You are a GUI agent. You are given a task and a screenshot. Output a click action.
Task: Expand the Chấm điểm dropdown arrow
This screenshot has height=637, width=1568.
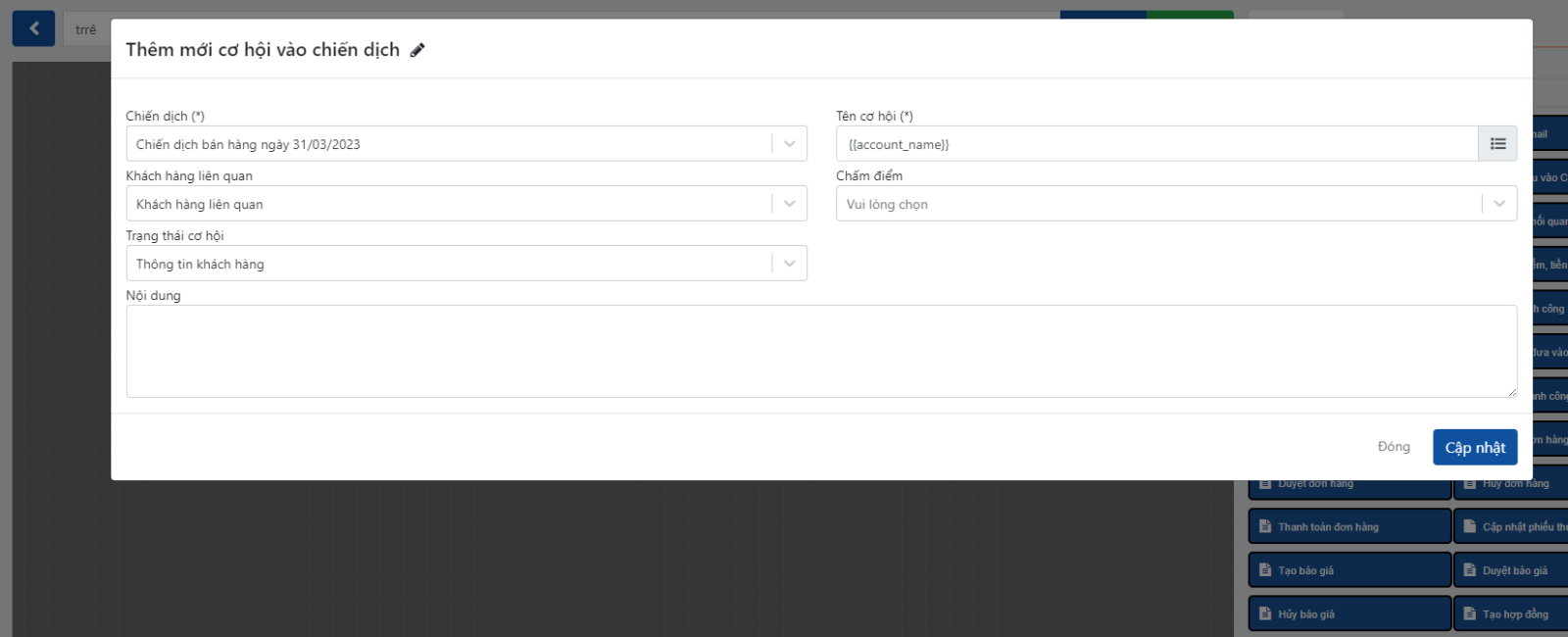[1498, 204]
